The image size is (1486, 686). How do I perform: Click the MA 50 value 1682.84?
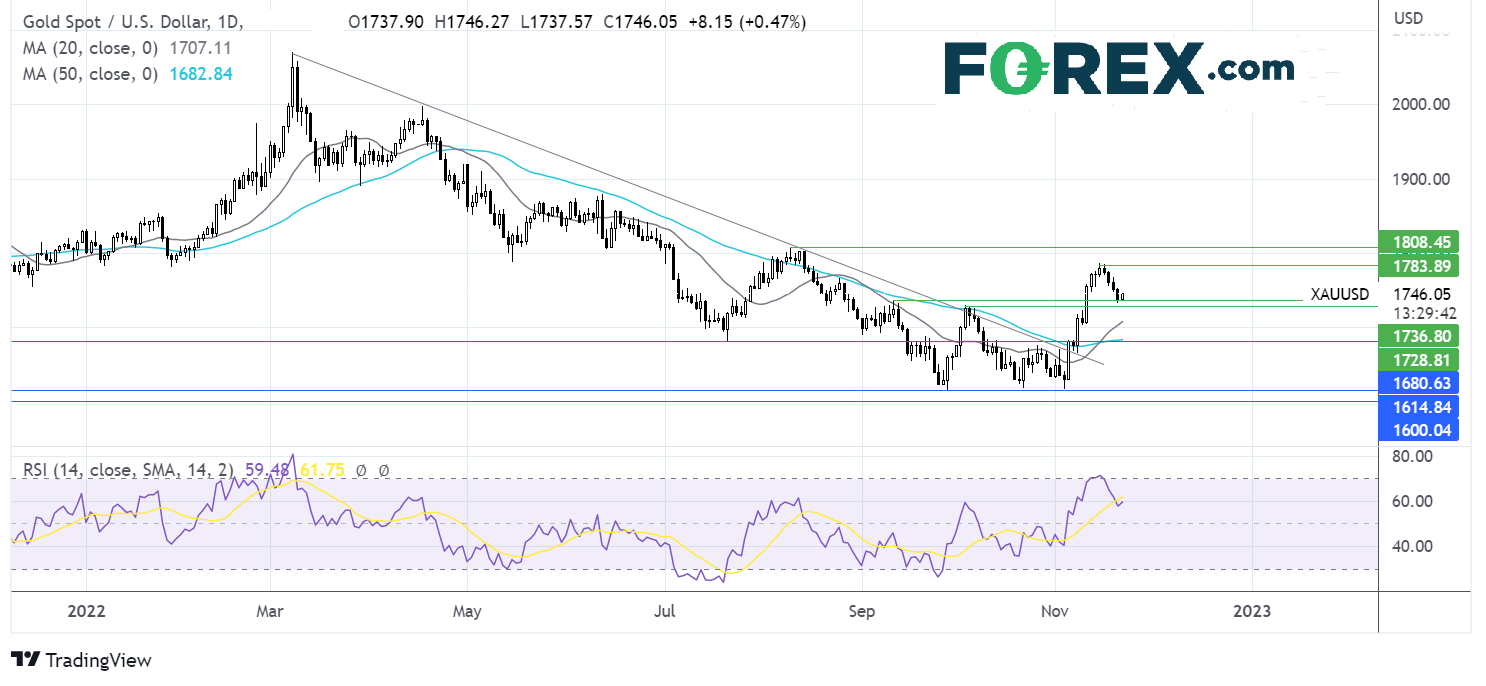pos(203,73)
